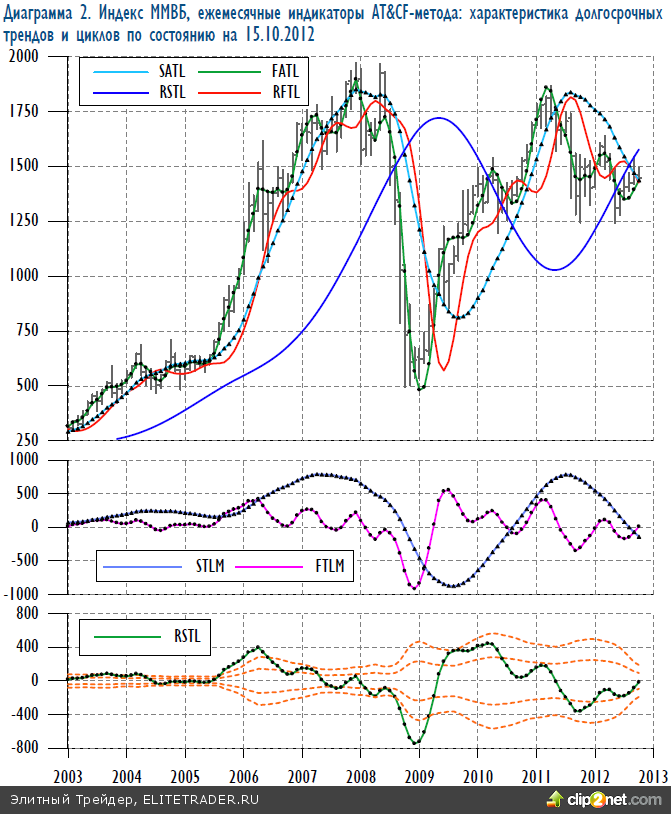
Task: Click the blue RSTL line in top legend
Action: point(119,93)
